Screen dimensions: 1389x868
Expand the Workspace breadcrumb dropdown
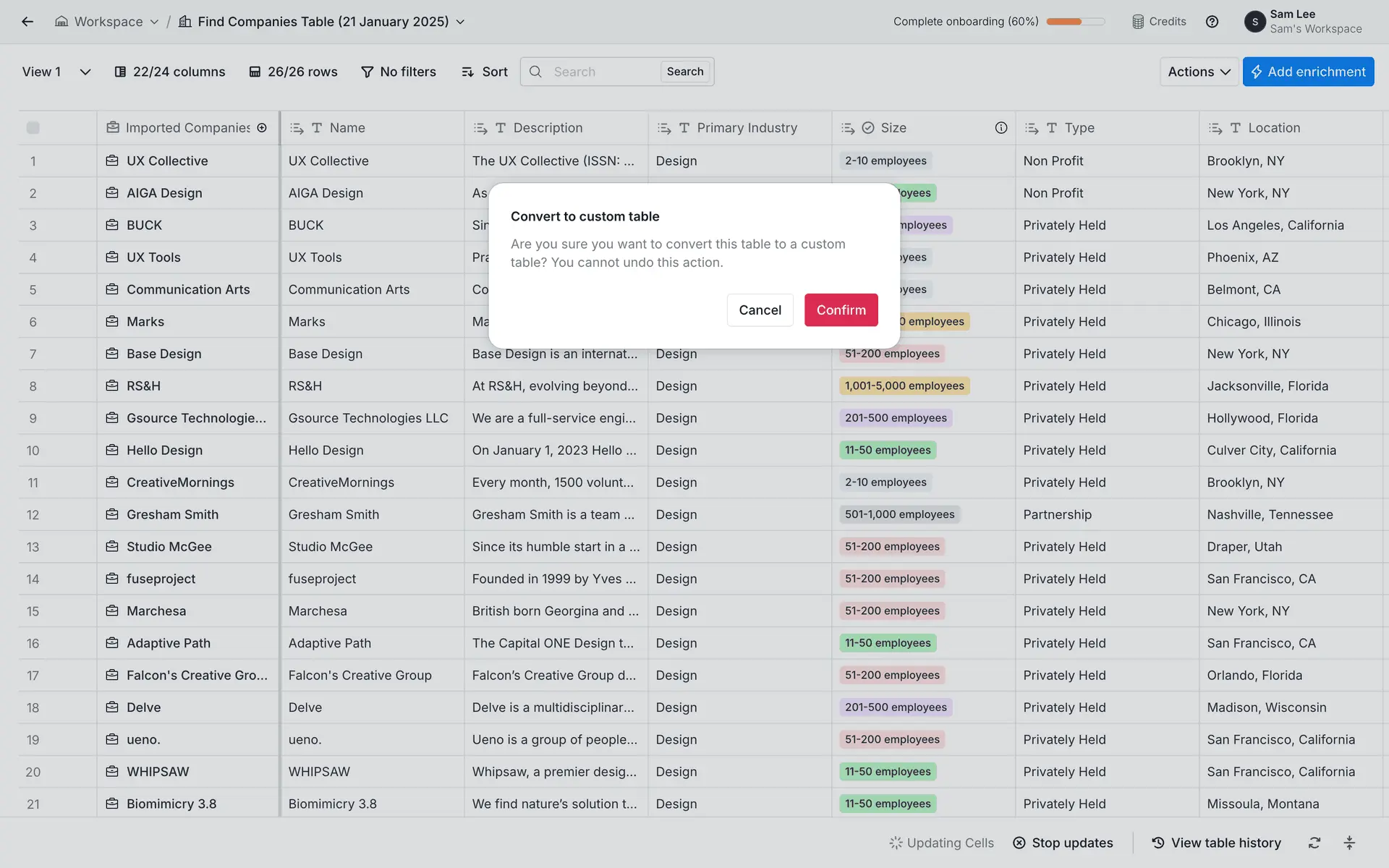click(154, 22)
